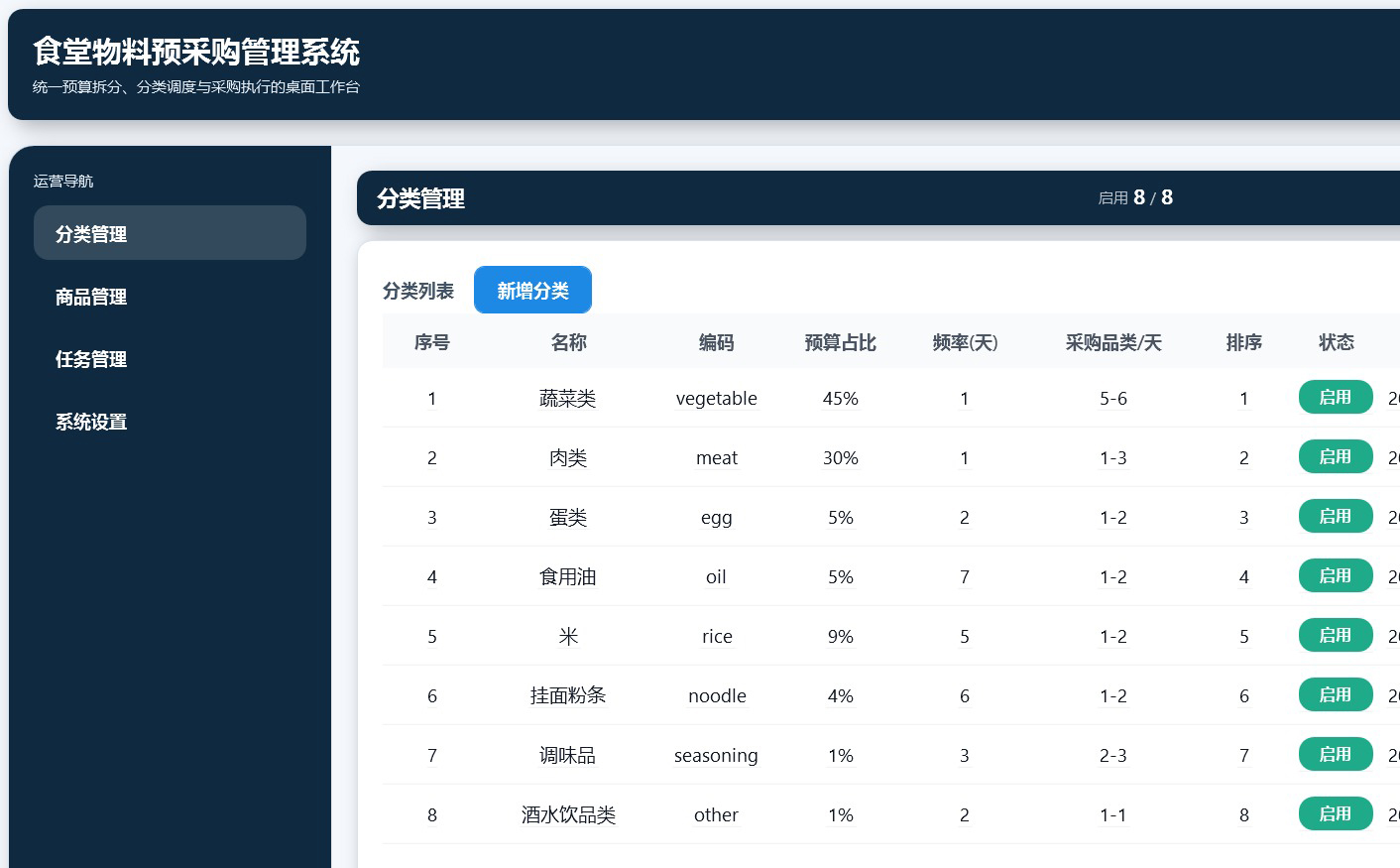The height and width of the screenshot is (868, 1400).
Task: Click the 新增分类 button
Action: [x=532, y=290]
